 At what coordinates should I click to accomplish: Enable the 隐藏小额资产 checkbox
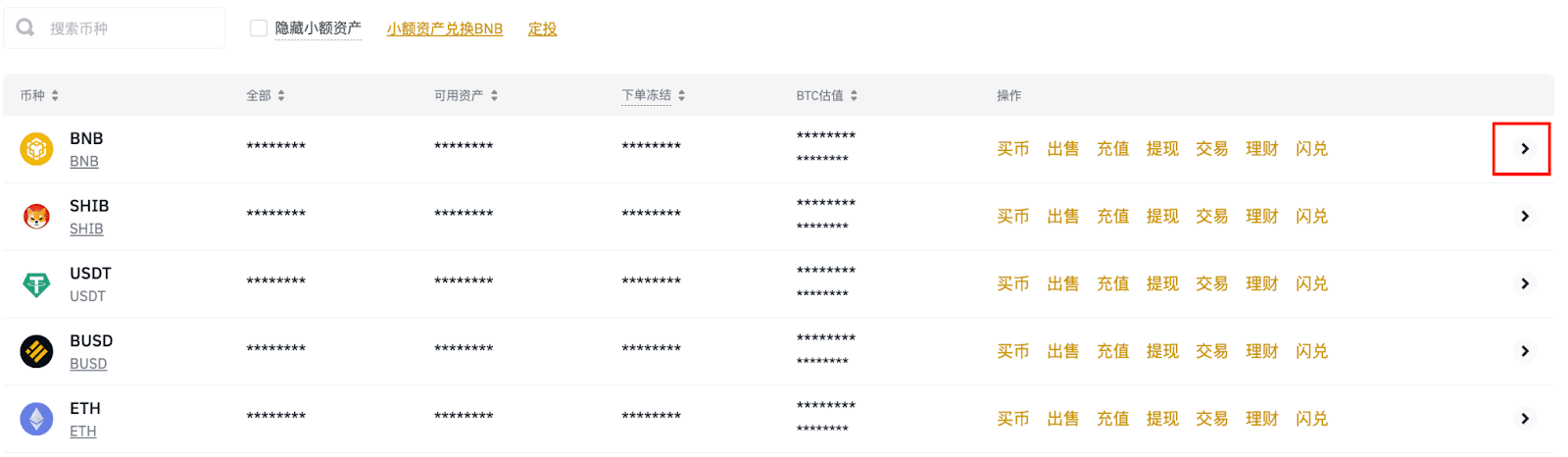pos(259,28)
